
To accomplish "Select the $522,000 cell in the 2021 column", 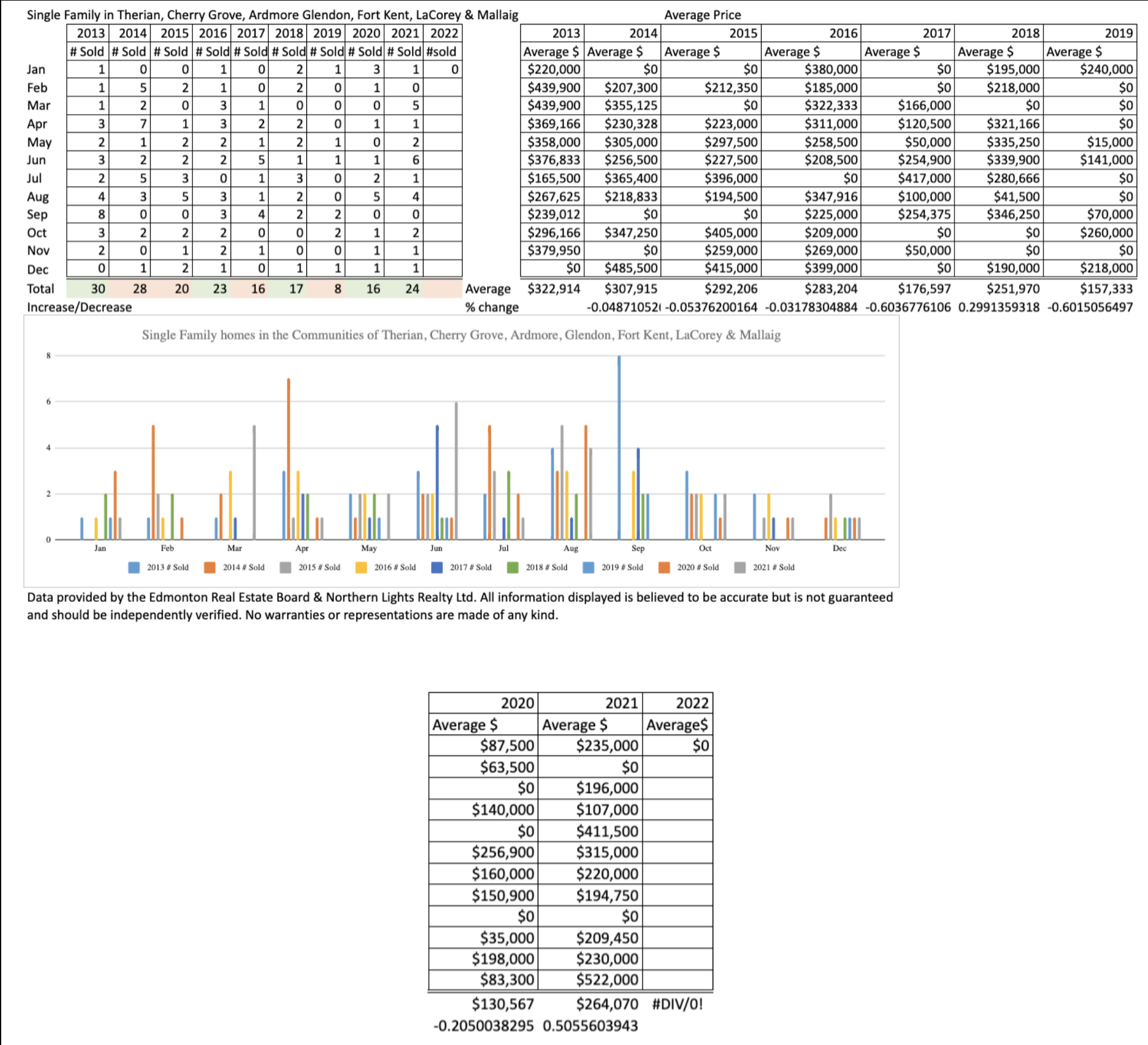I will (x=591, y=980).
